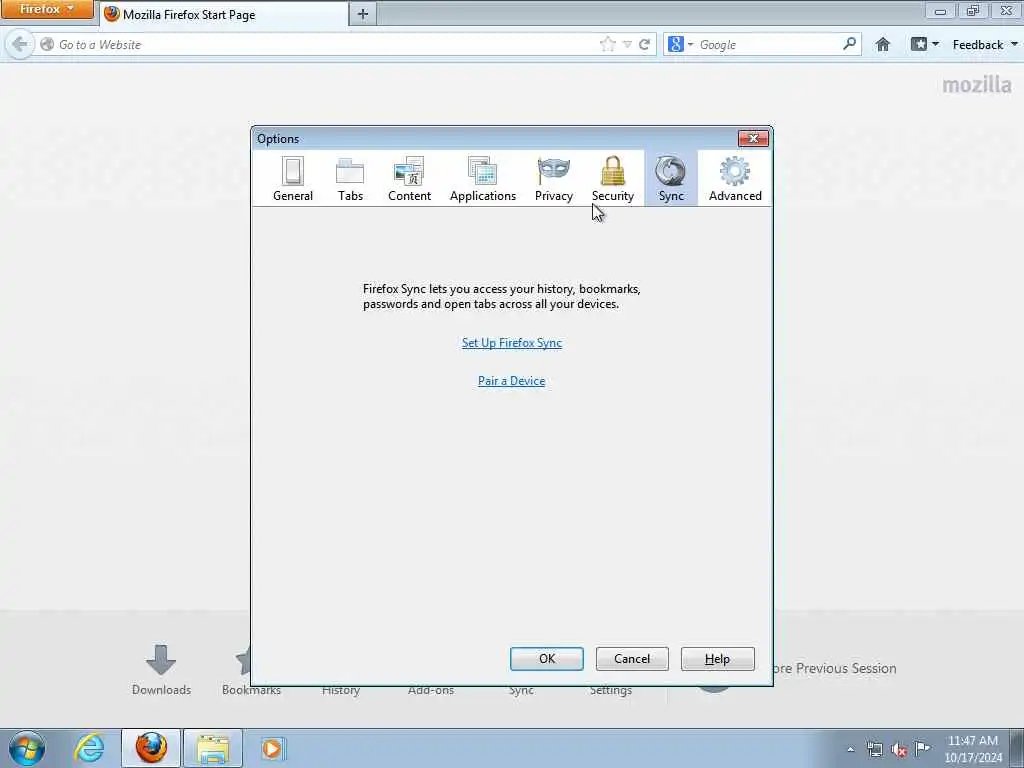1024x768 pixels.
Task: Open the Windows Start menu orb
Action: click(x=27, y=748)
